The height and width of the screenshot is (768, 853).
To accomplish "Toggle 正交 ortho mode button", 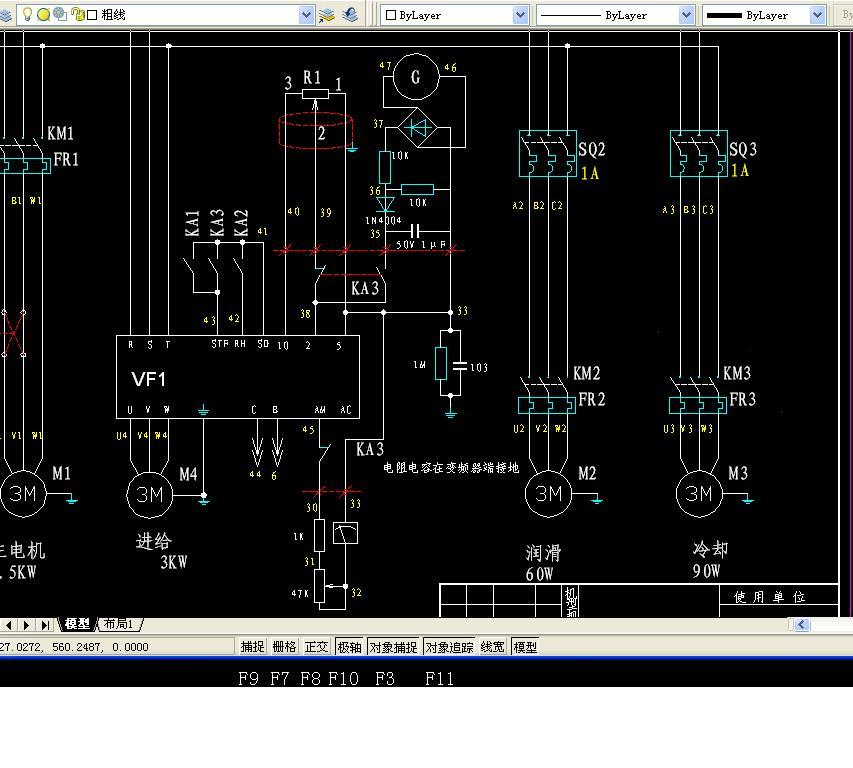I will click(x=317, y=647).
